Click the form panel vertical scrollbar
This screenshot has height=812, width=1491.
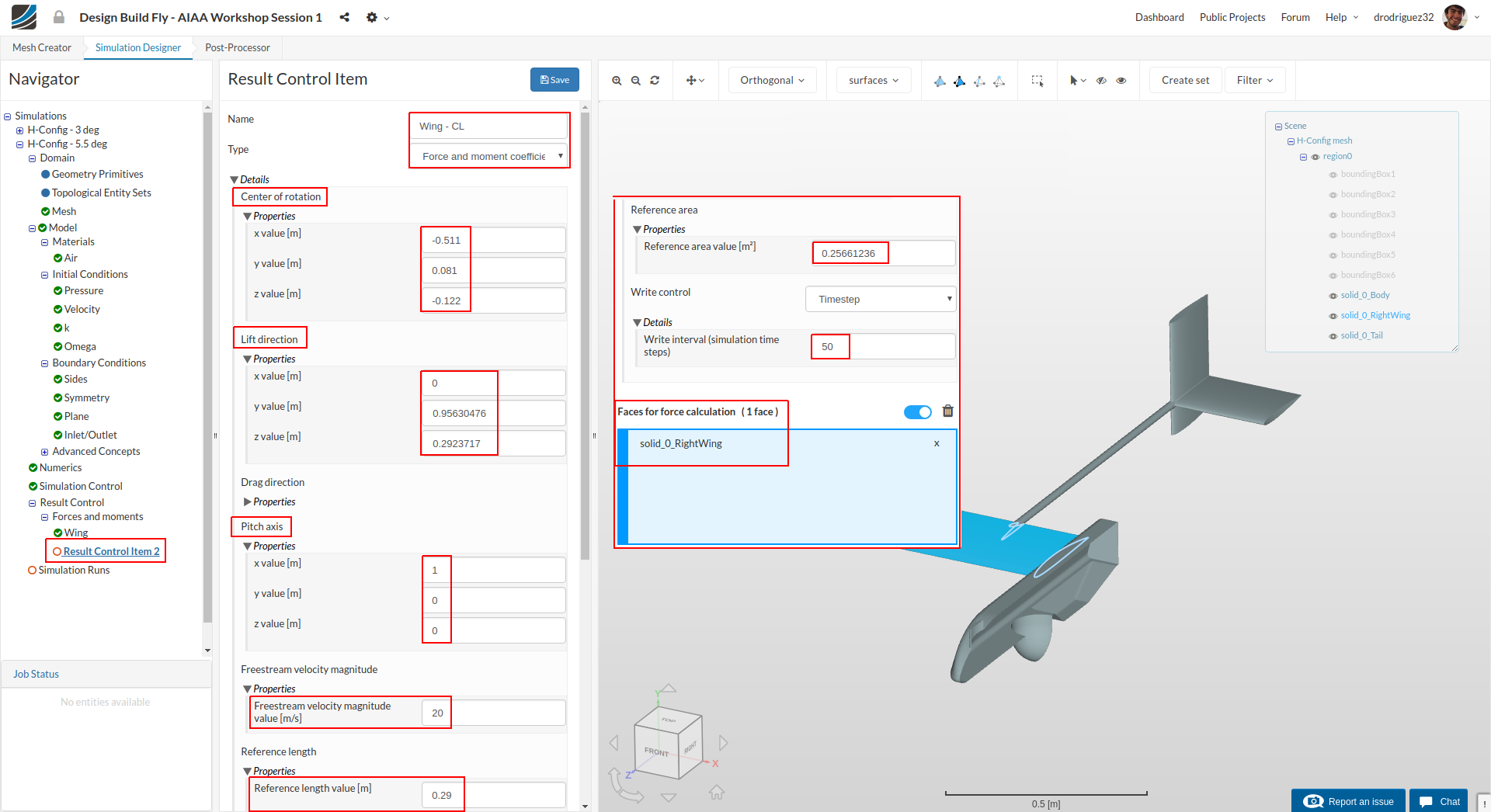586,335
